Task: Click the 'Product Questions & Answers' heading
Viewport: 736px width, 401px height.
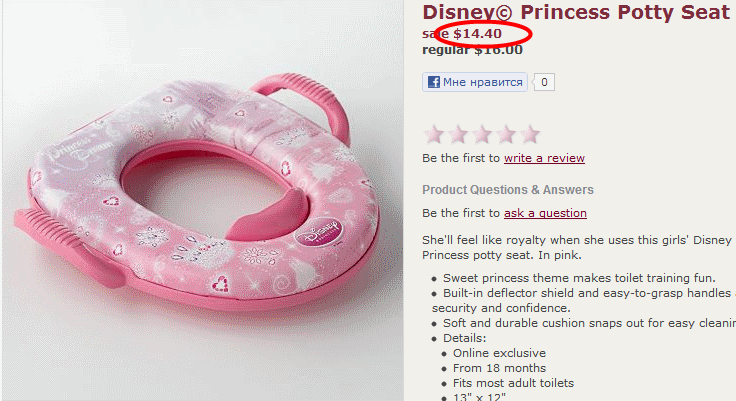Action: point(508,190)
